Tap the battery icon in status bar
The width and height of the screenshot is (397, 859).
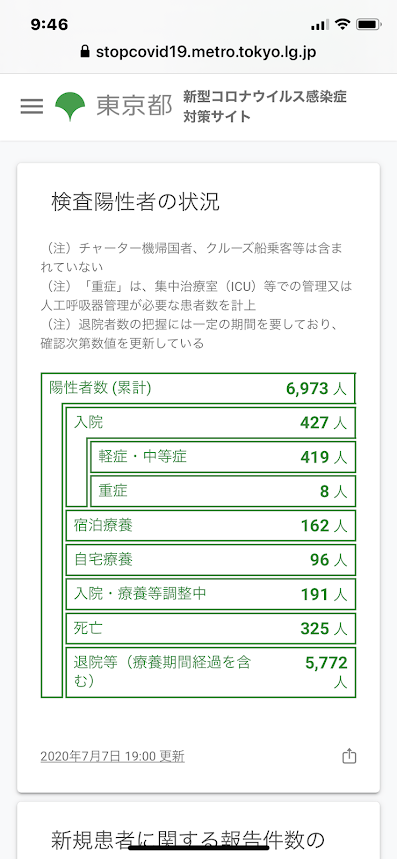pos(369,25)
